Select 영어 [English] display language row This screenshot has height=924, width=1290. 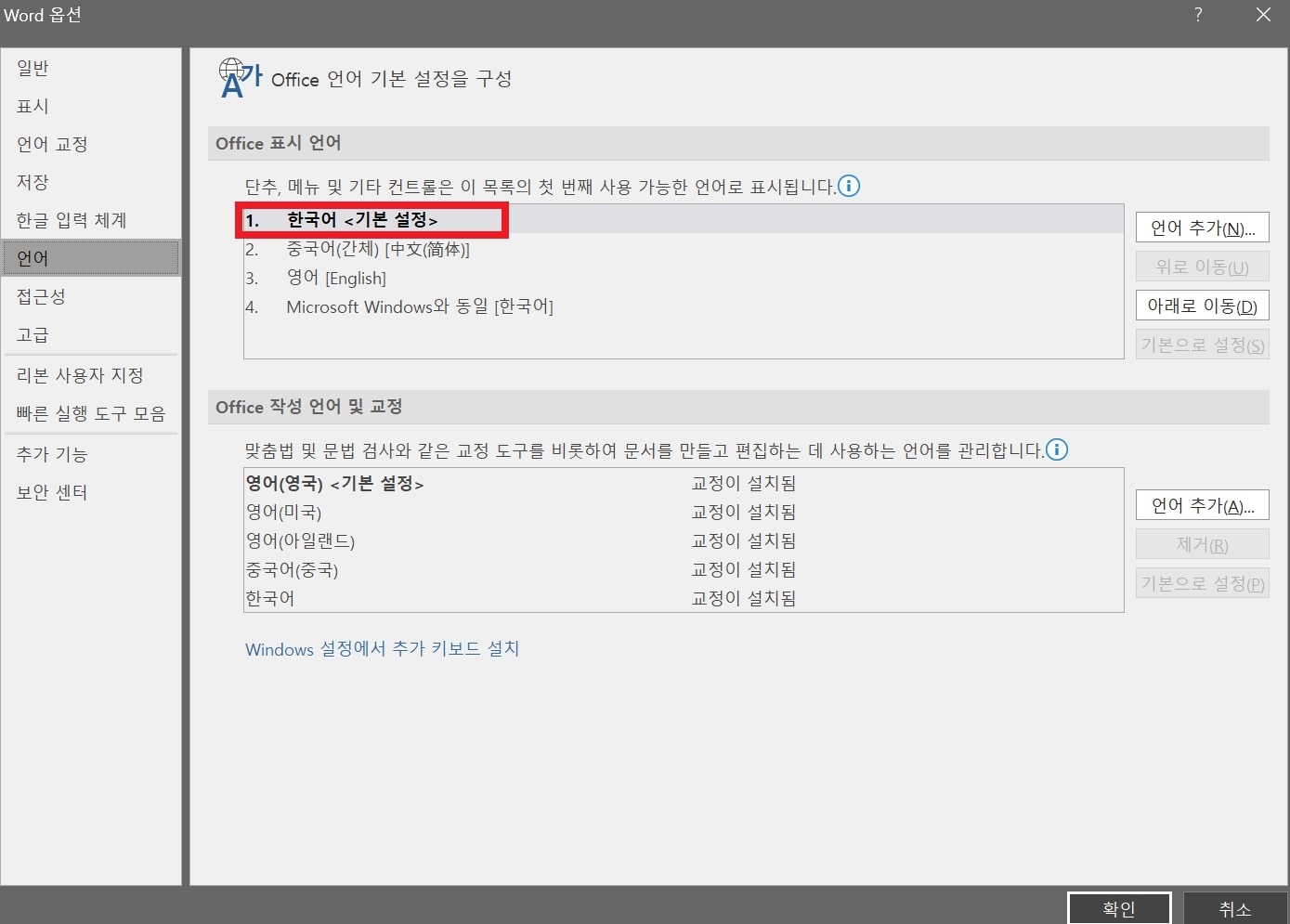684,278
